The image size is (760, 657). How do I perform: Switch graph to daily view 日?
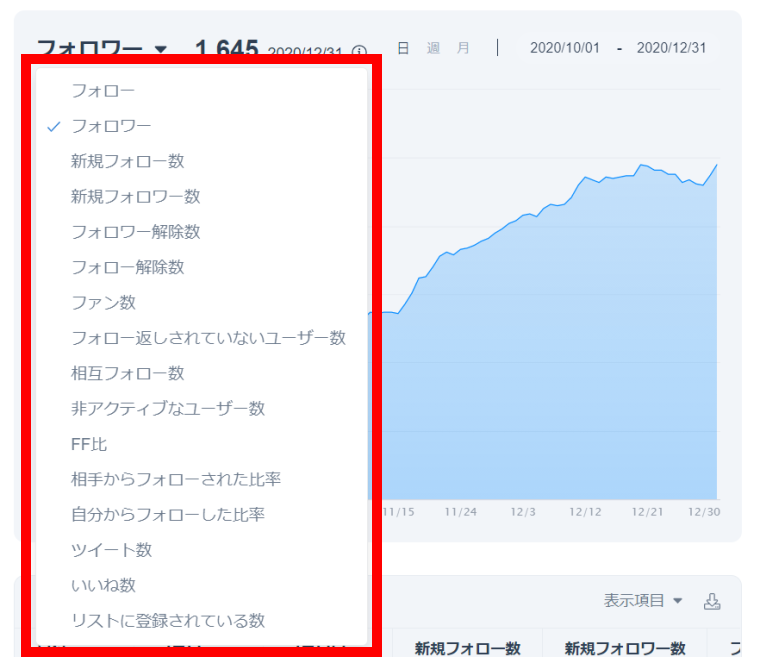coord(403,48)
